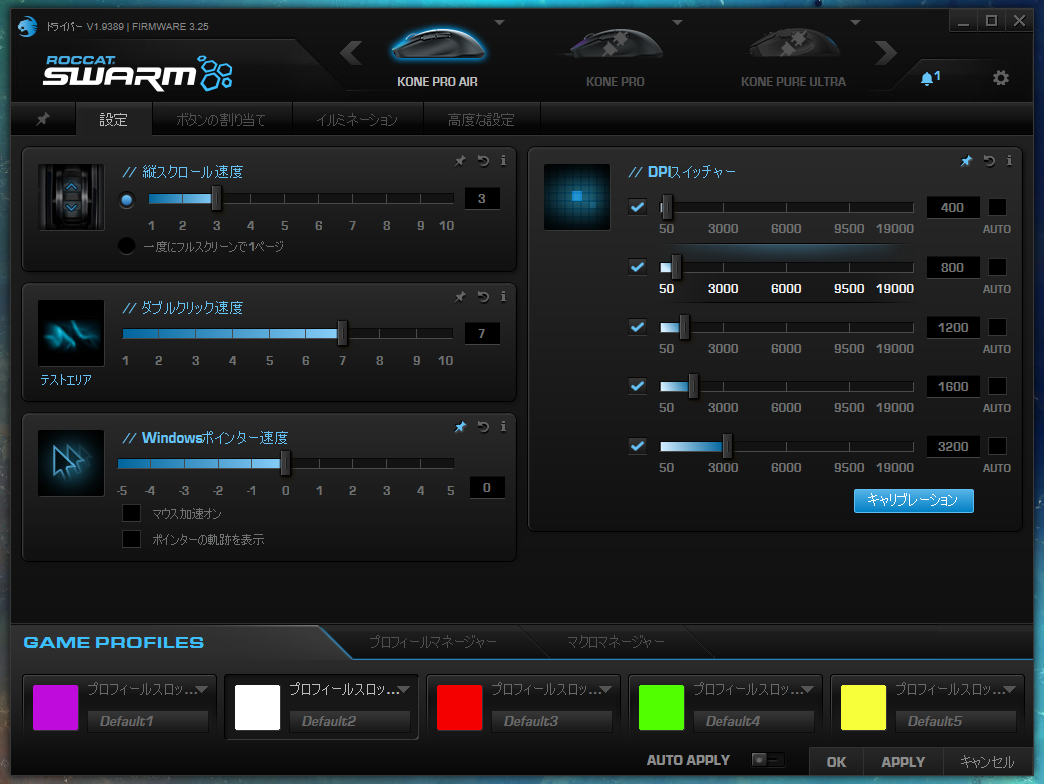Enable AUTO for the 400 DPI level

tap(997, 207)
